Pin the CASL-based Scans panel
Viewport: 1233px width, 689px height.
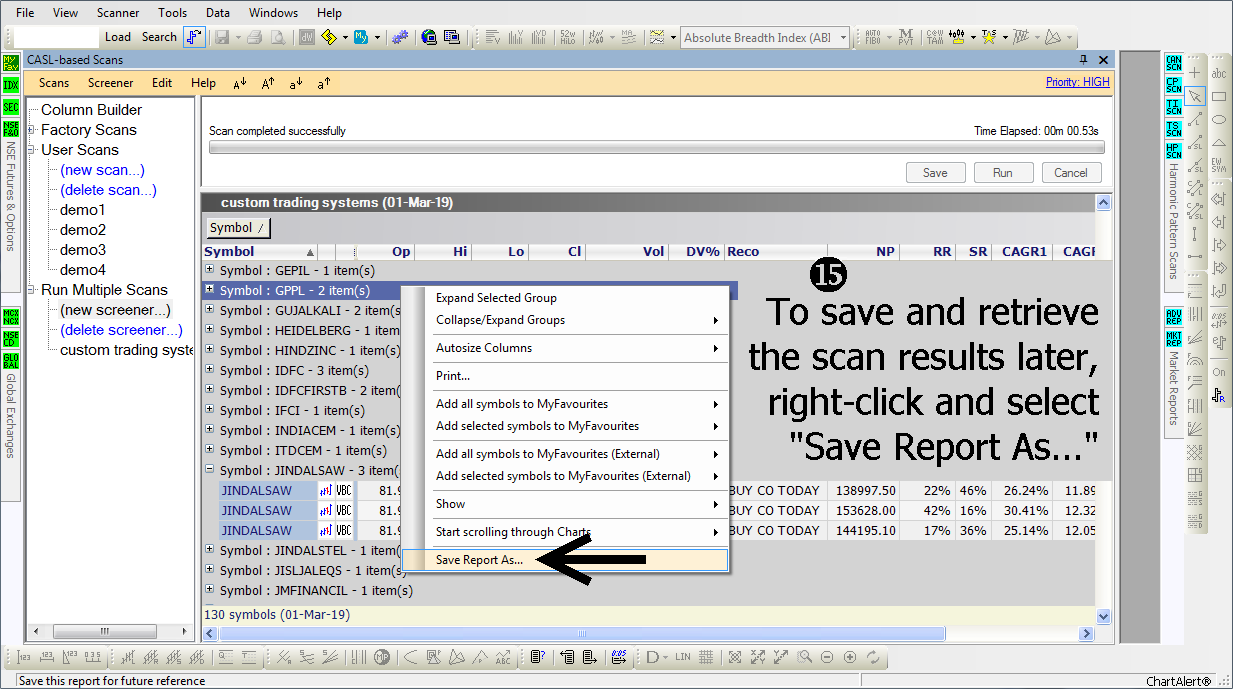[1084, 60]
